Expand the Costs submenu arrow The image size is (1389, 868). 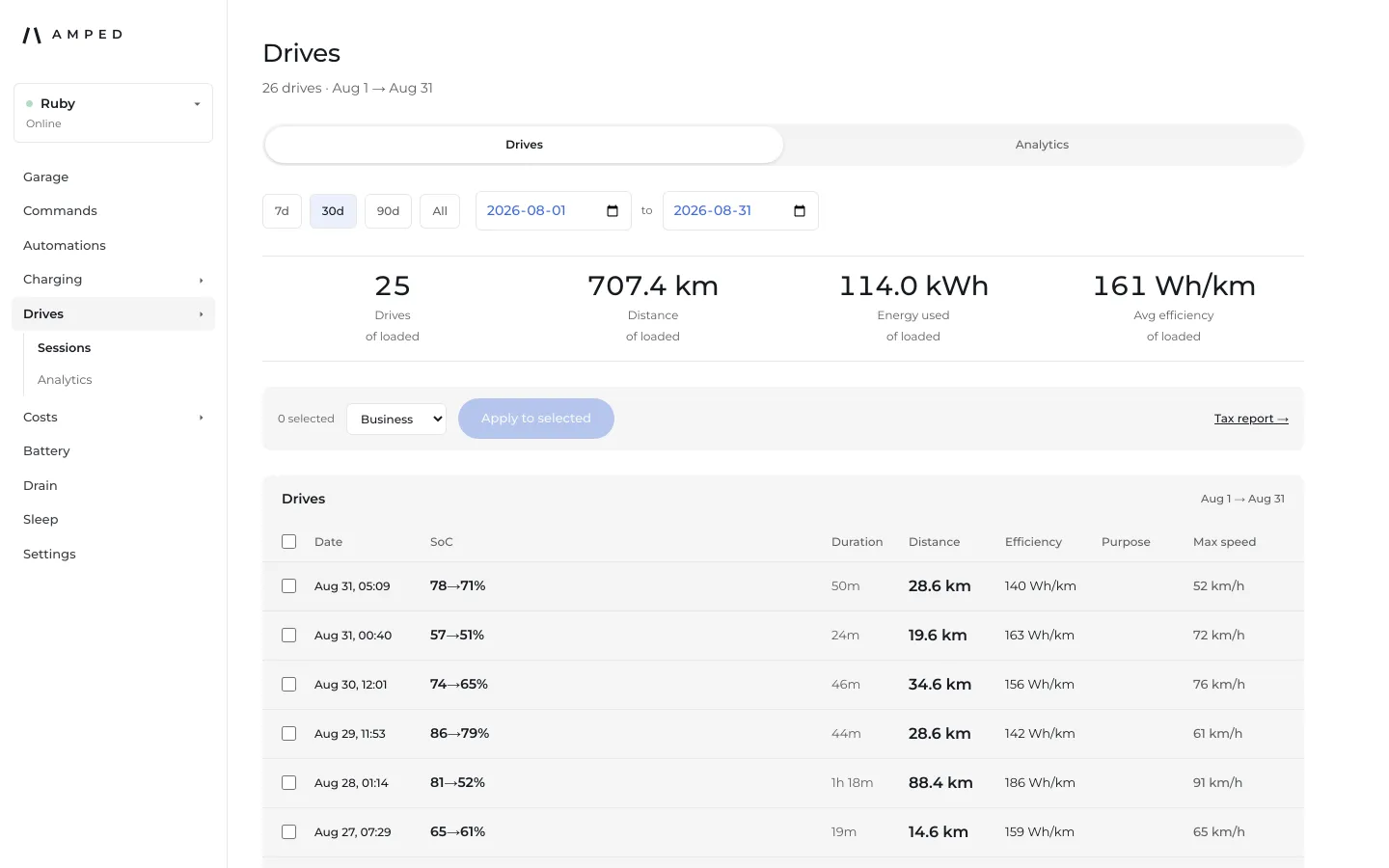coord(201,418)
